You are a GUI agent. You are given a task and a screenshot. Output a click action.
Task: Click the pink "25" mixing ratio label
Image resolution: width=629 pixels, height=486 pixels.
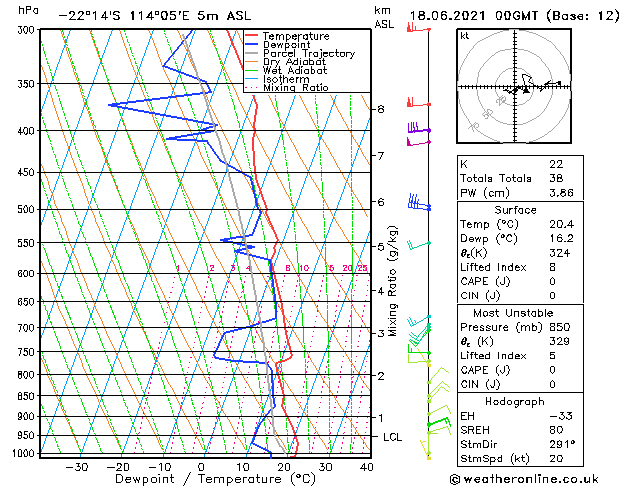[363, 268]
